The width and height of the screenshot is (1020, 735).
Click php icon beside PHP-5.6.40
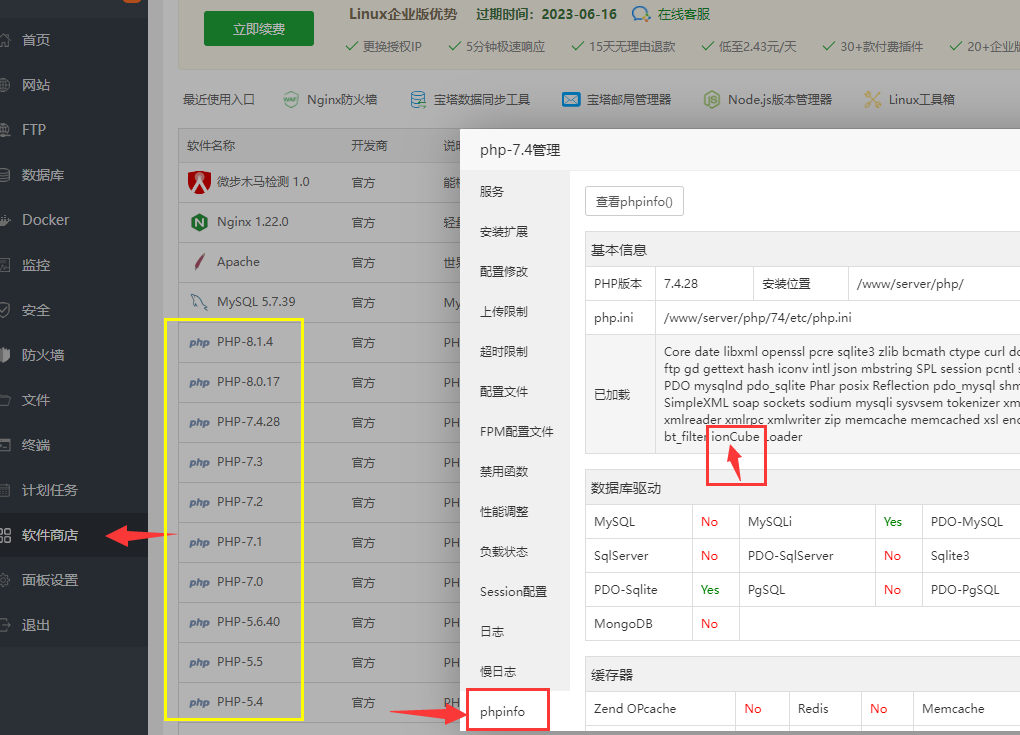(x=200, y=622)
